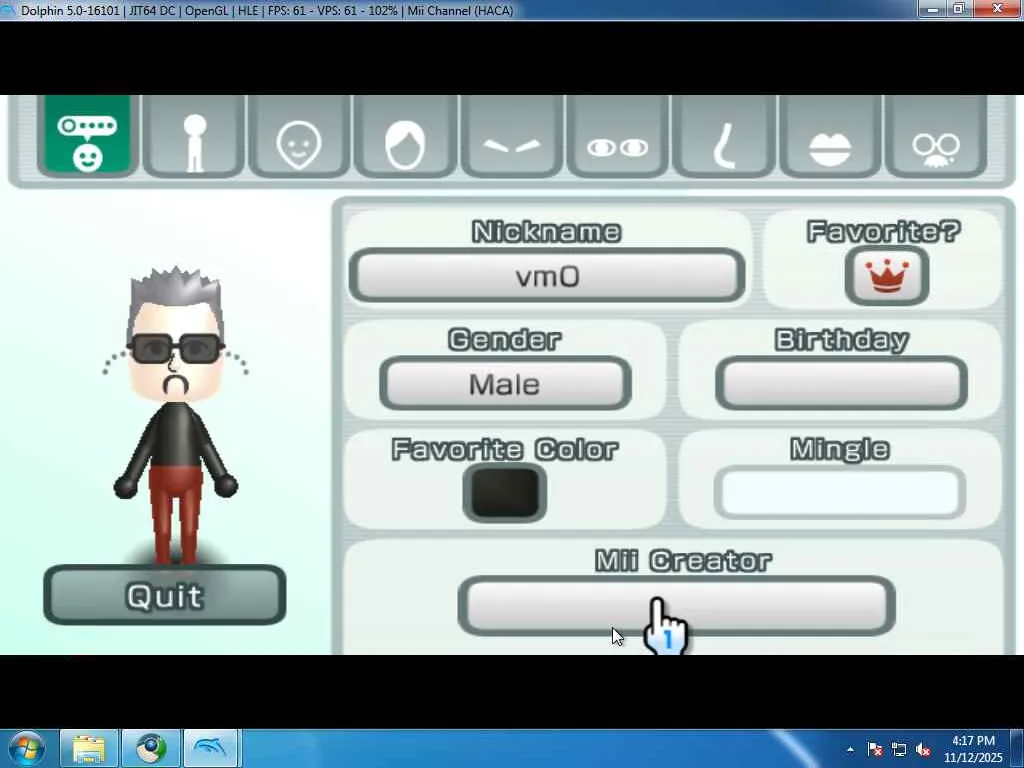This screenshot has height=768, width=1024.
Task: Show hidden system tray icons
Action: coord(850,749)
